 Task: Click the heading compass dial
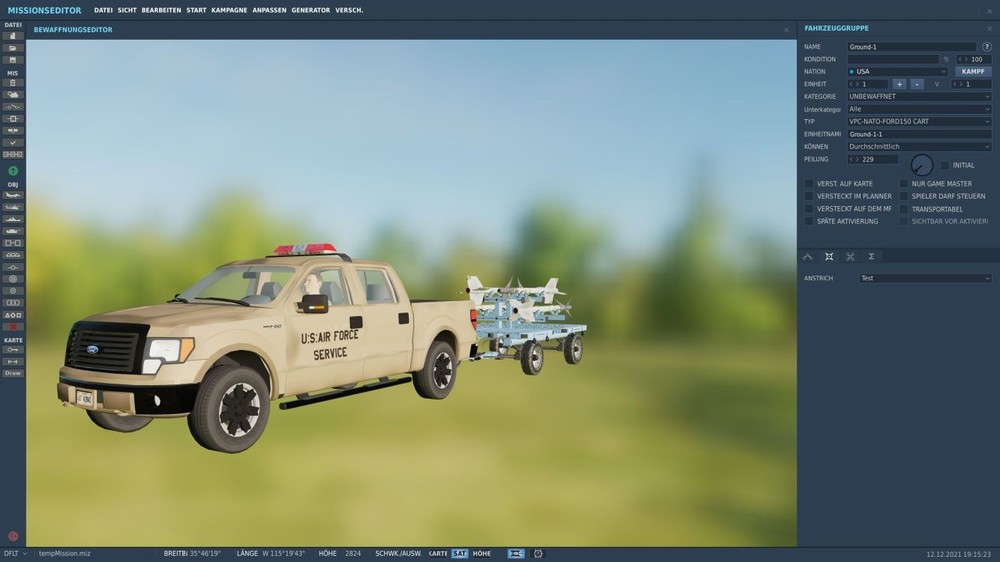pos(922,165)
